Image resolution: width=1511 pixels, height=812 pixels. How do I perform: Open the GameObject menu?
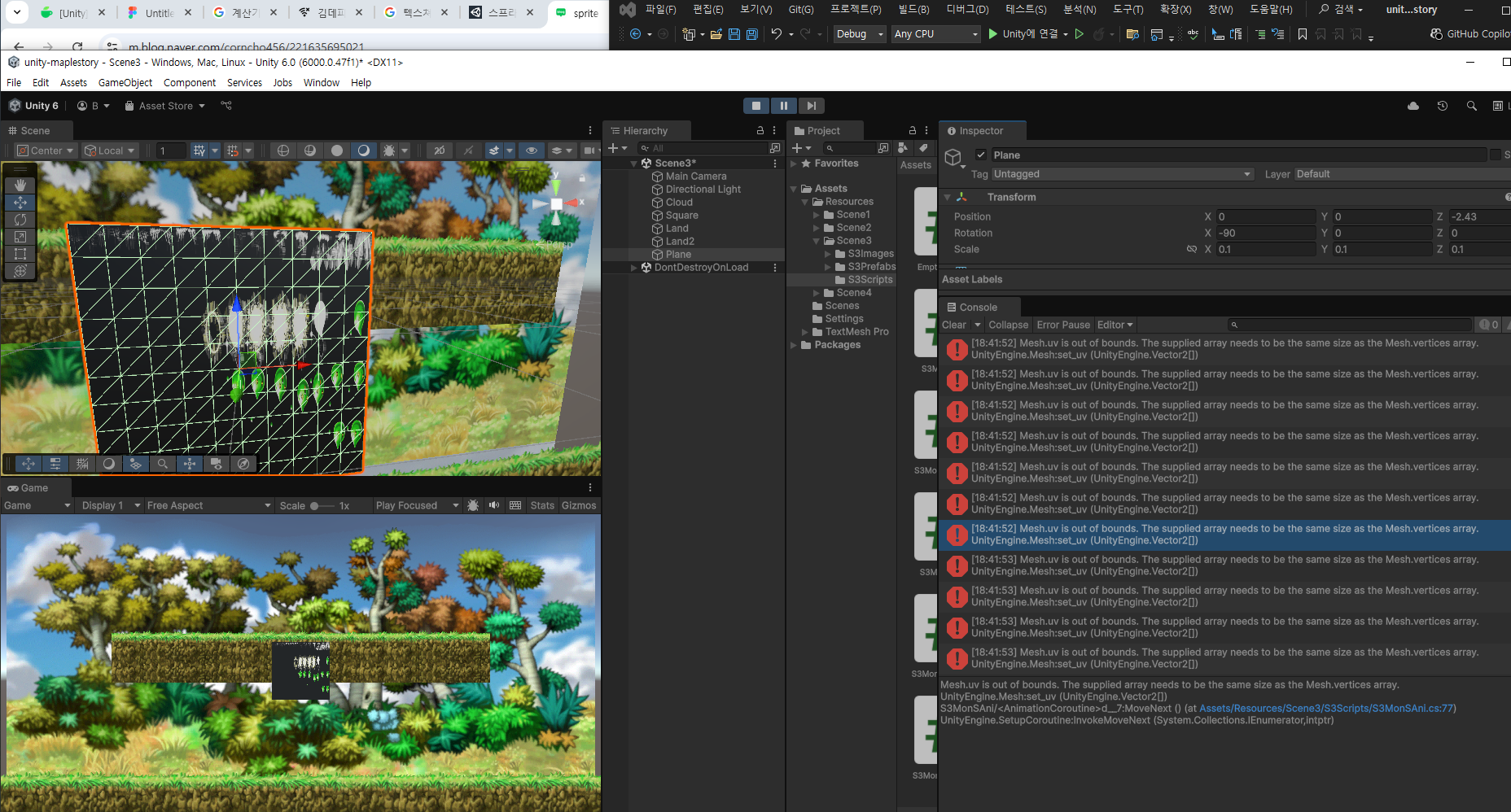click(125, 83)
